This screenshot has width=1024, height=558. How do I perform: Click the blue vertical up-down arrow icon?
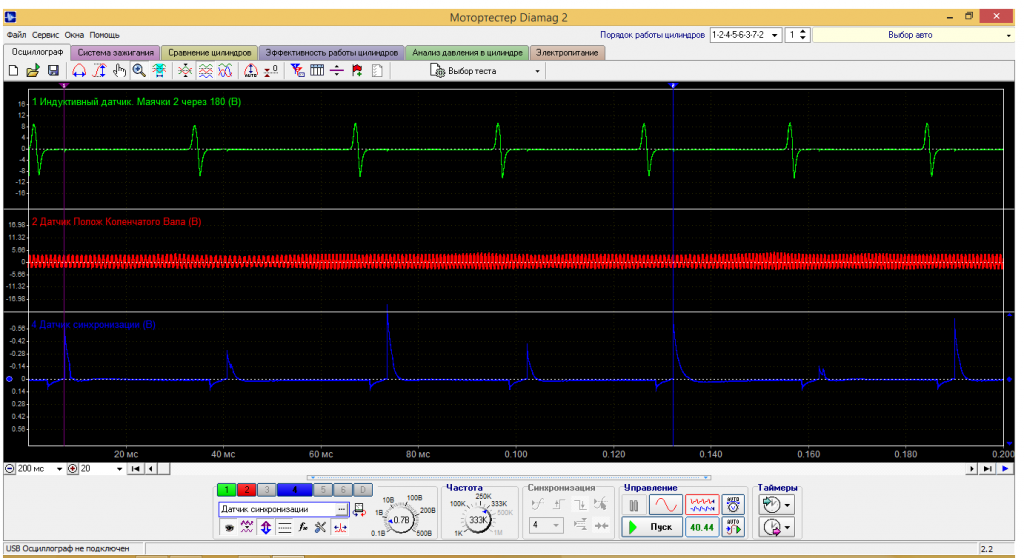[x=266, y=527]
